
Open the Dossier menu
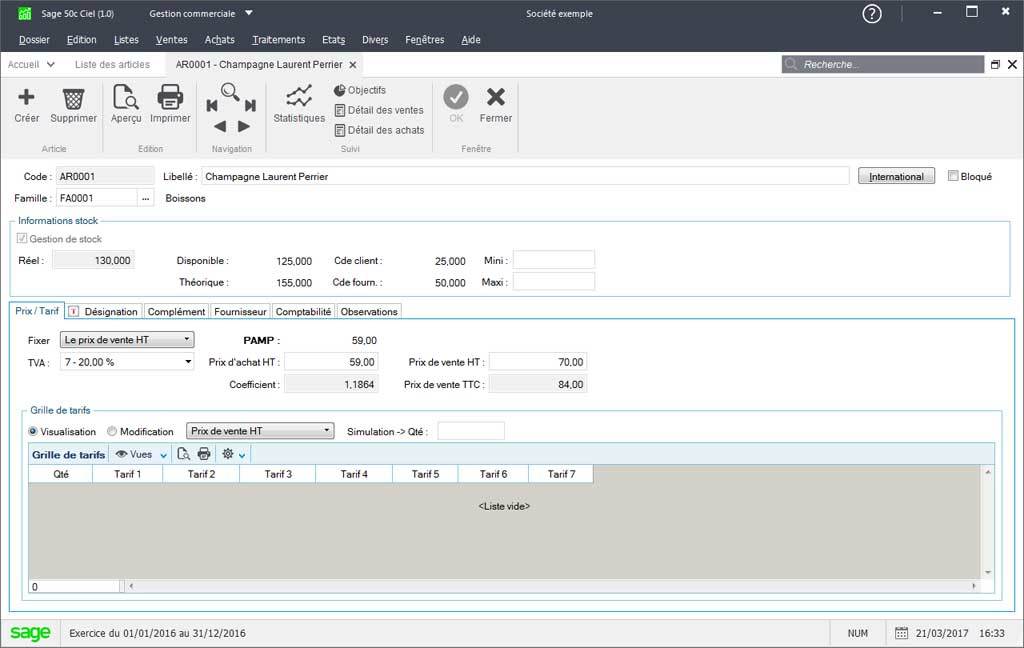pyautogui.click(x=34, y=40)
